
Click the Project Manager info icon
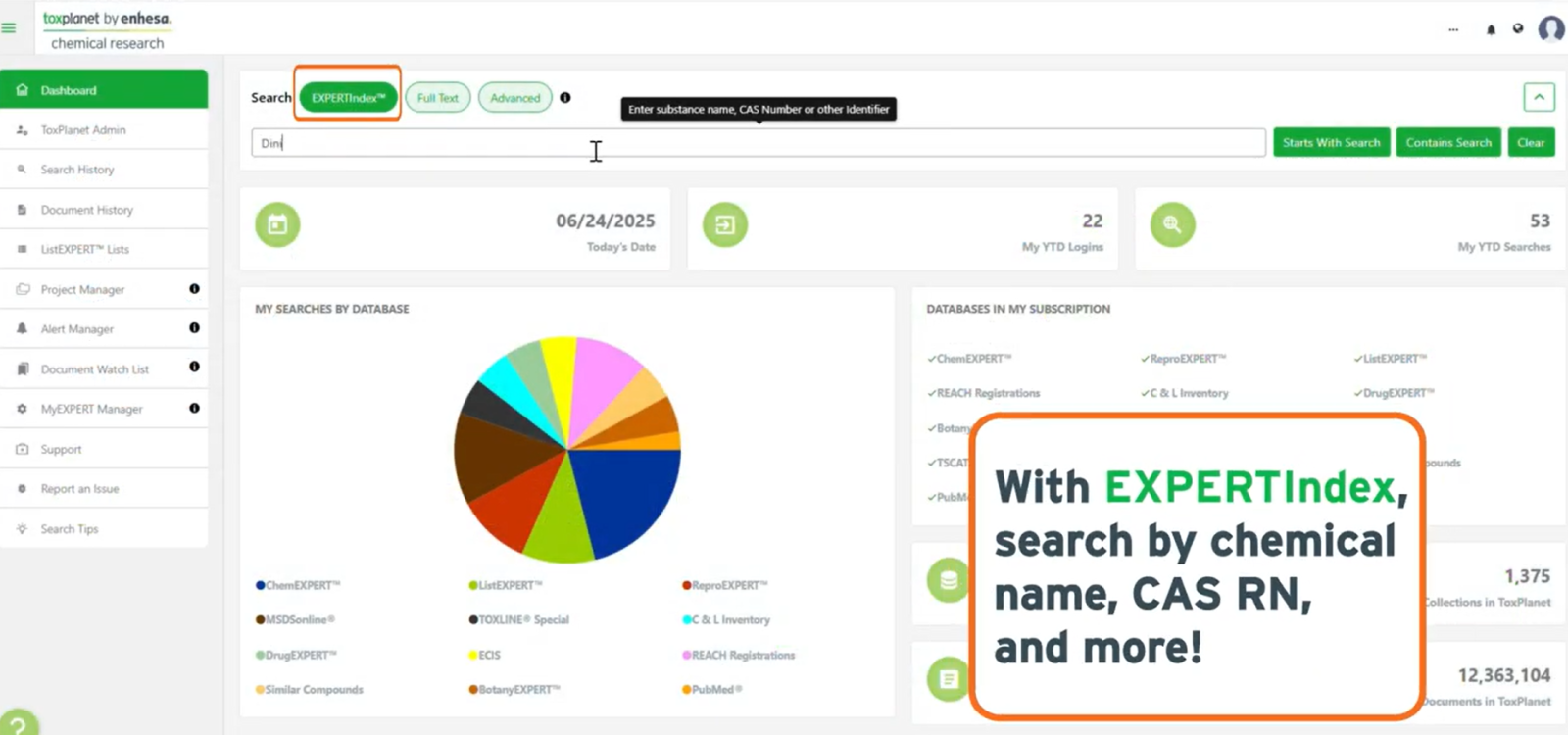tap(194, 289)
